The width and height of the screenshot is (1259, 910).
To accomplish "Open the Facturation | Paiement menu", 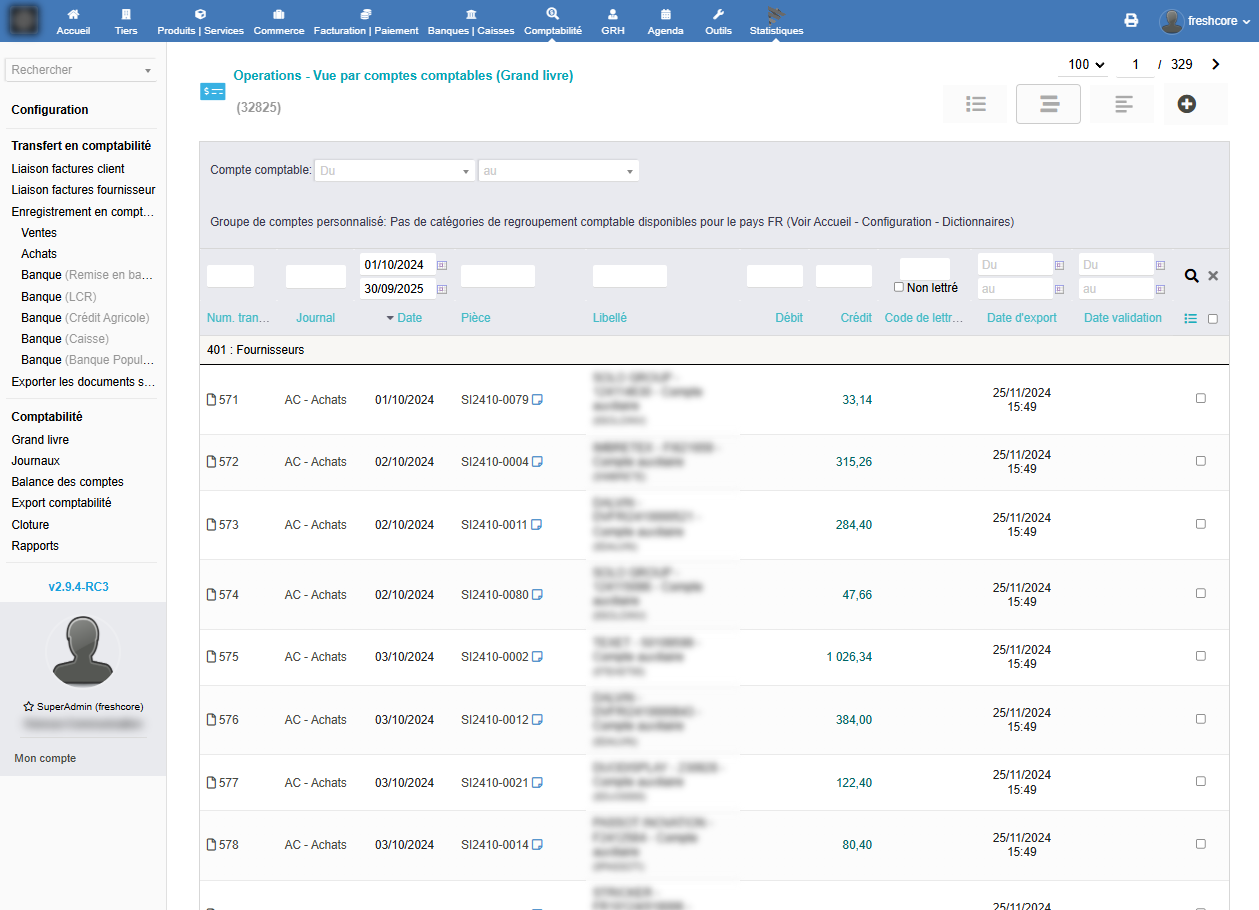I will tap(366, 22).
